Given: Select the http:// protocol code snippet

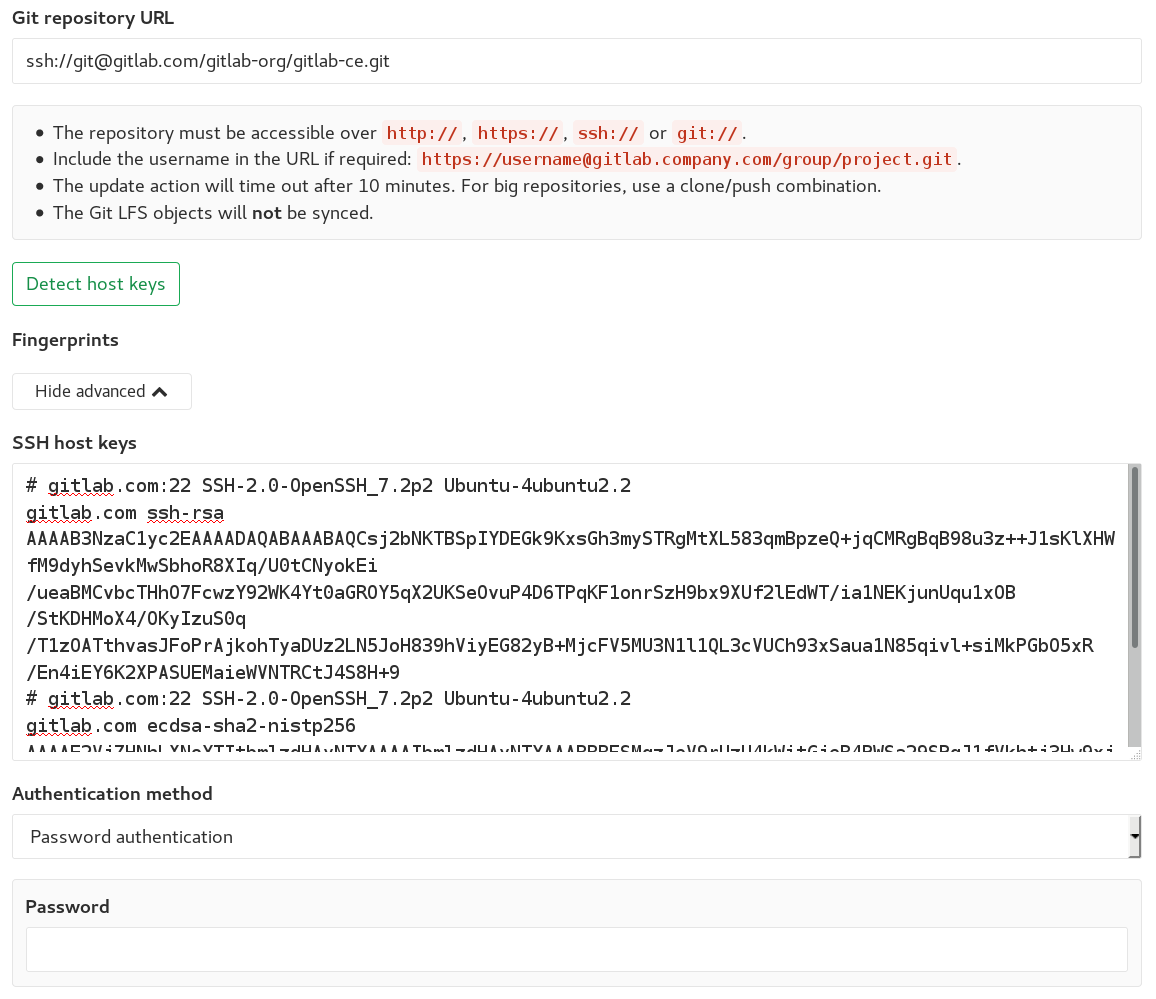Looking at the screenshot, I should point(421,132).
